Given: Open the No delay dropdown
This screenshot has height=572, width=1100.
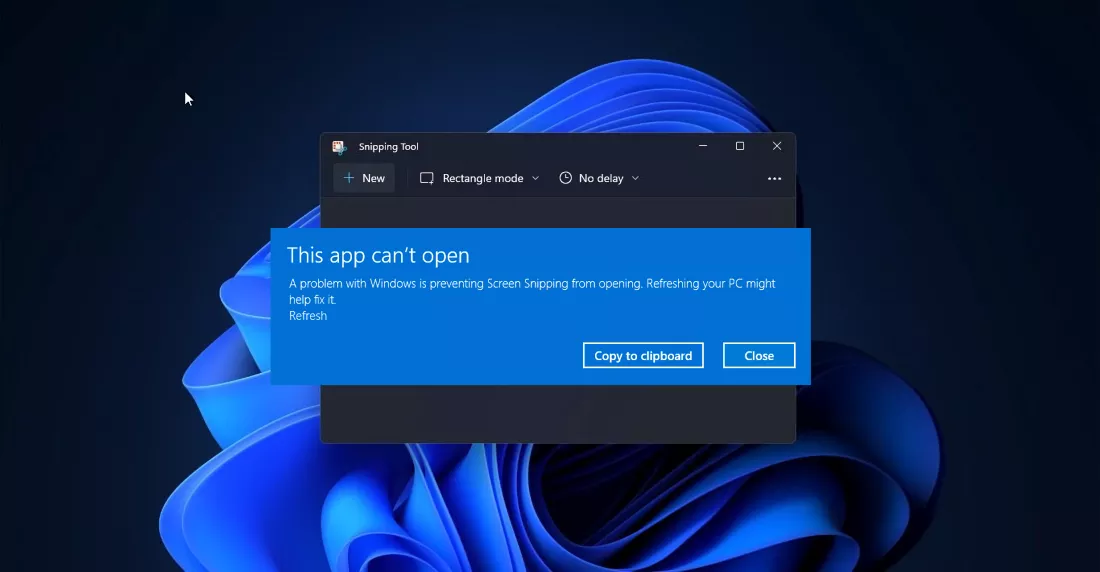Looking at the screenshot, I should 599,178.
